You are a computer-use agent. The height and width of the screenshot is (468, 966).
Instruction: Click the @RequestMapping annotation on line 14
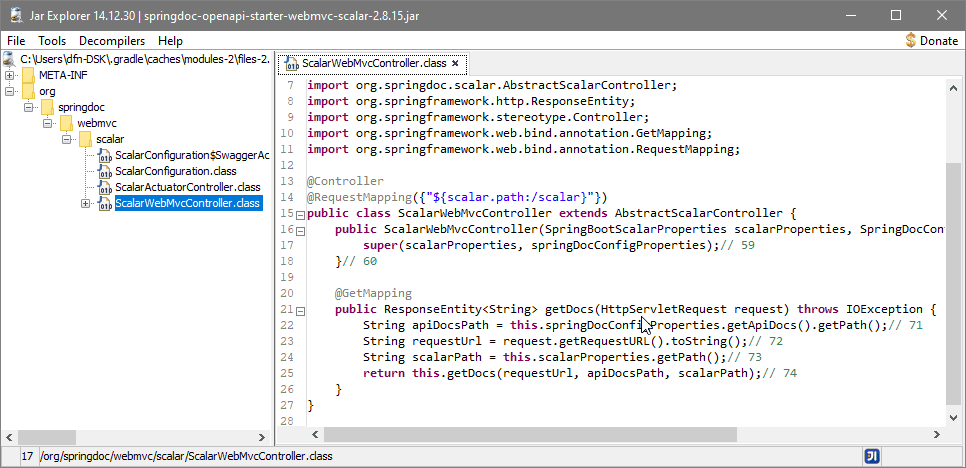coord(457,197)
